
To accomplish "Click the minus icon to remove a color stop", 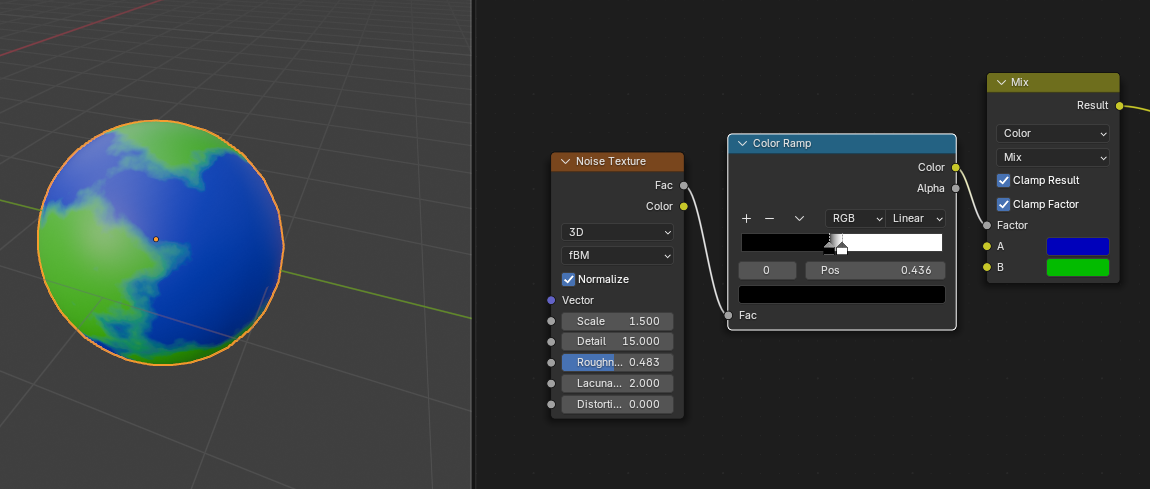I will [769, 218].
